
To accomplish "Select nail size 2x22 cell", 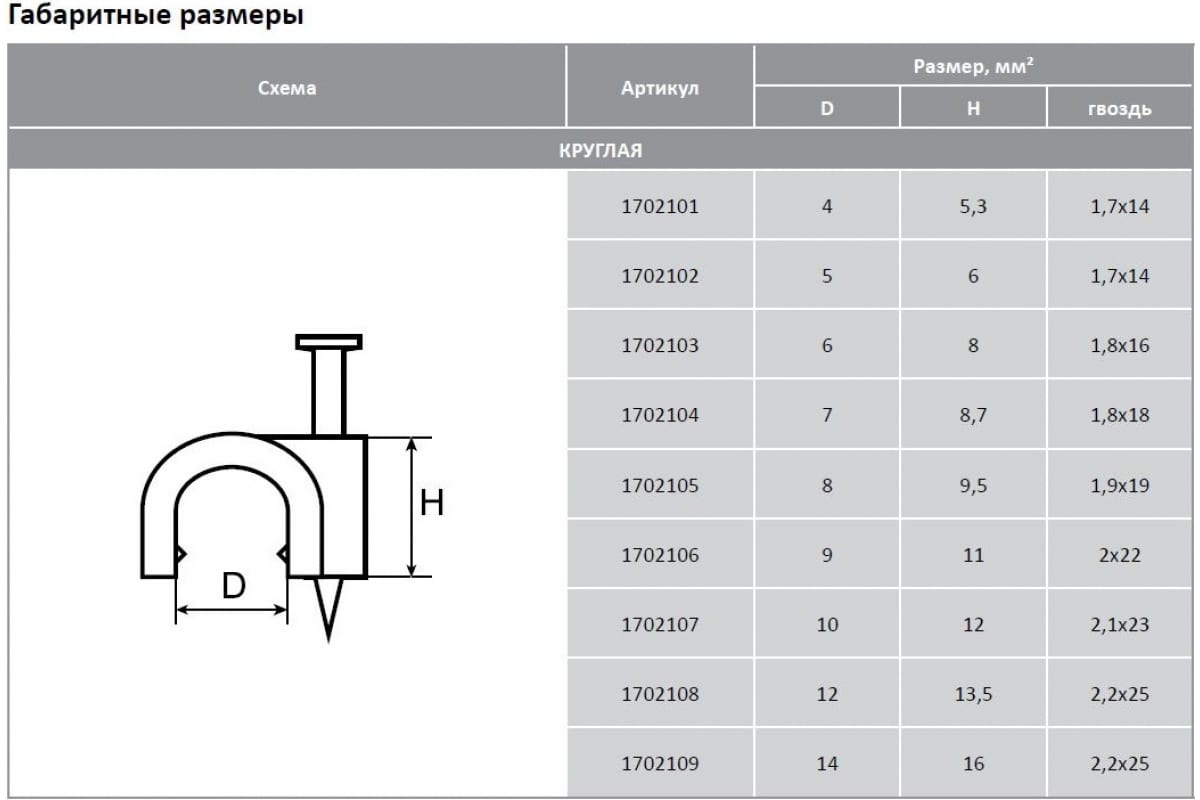I will (x=1119, y=555).
